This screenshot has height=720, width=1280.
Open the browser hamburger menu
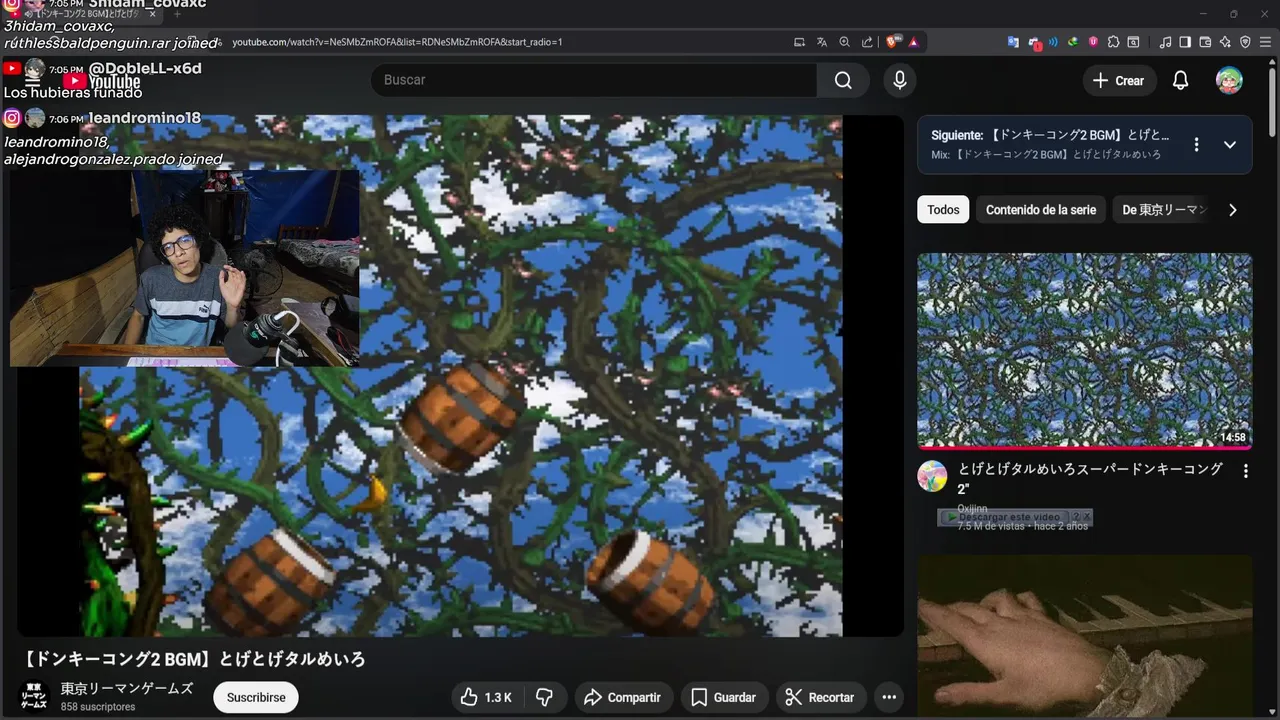point(1265,42)
